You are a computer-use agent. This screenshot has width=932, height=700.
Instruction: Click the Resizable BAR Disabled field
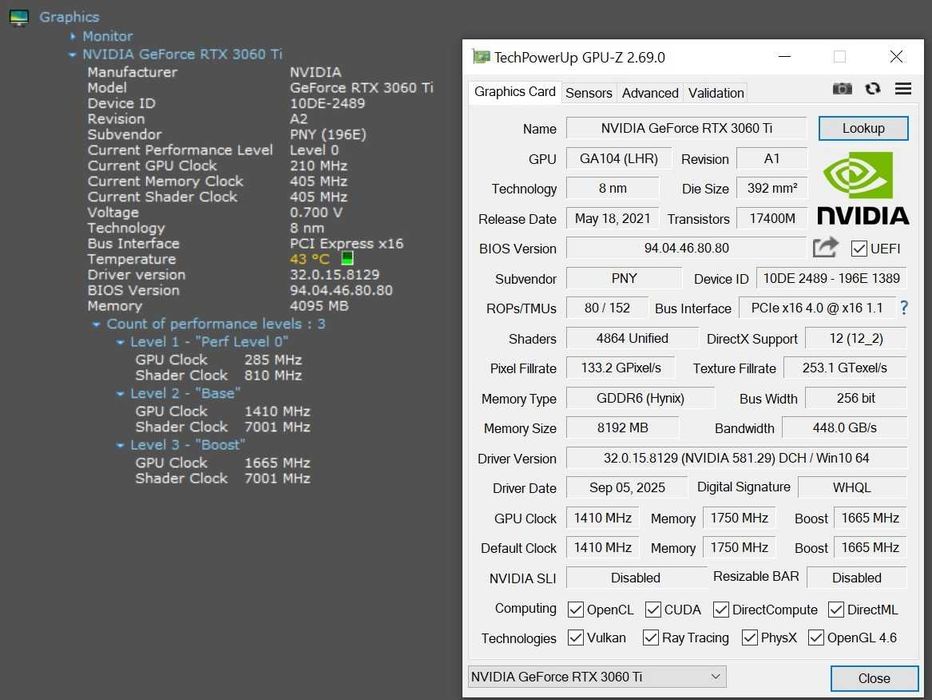[857, 578]
